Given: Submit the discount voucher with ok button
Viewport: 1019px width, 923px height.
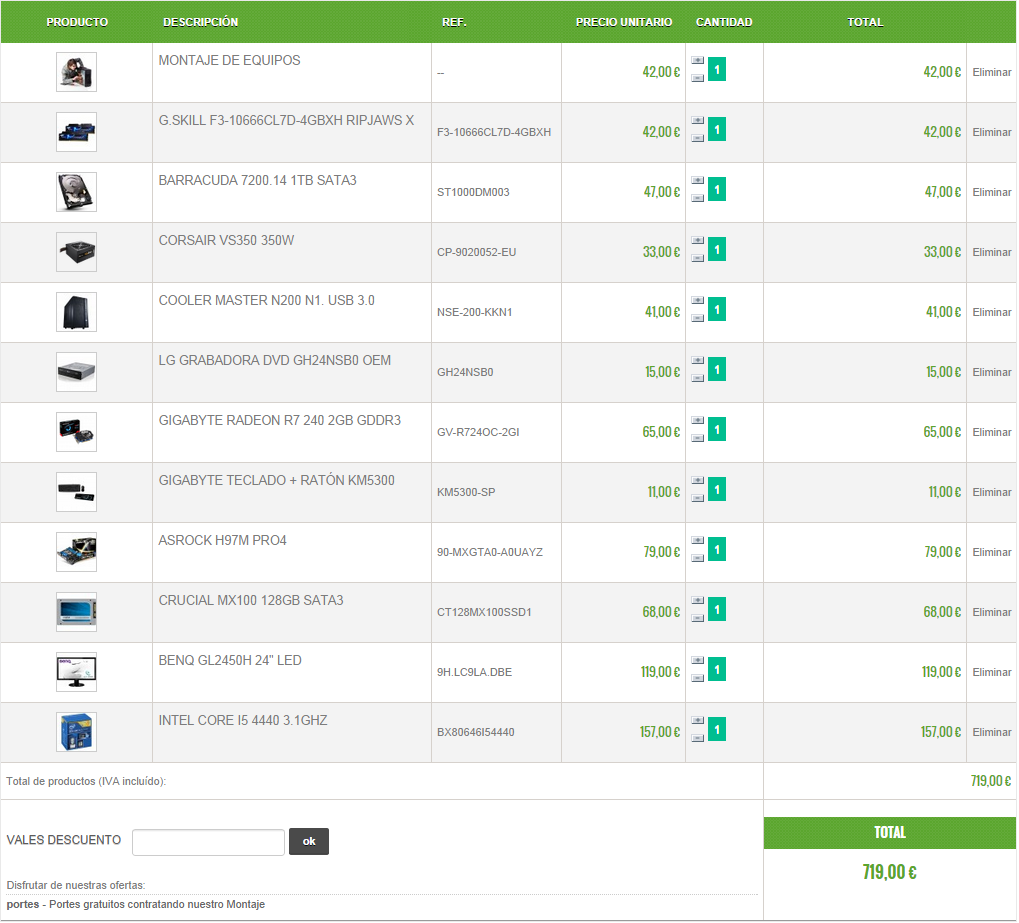Looking at the screenshot, I should pyautogui.click(x=309, y=842).
